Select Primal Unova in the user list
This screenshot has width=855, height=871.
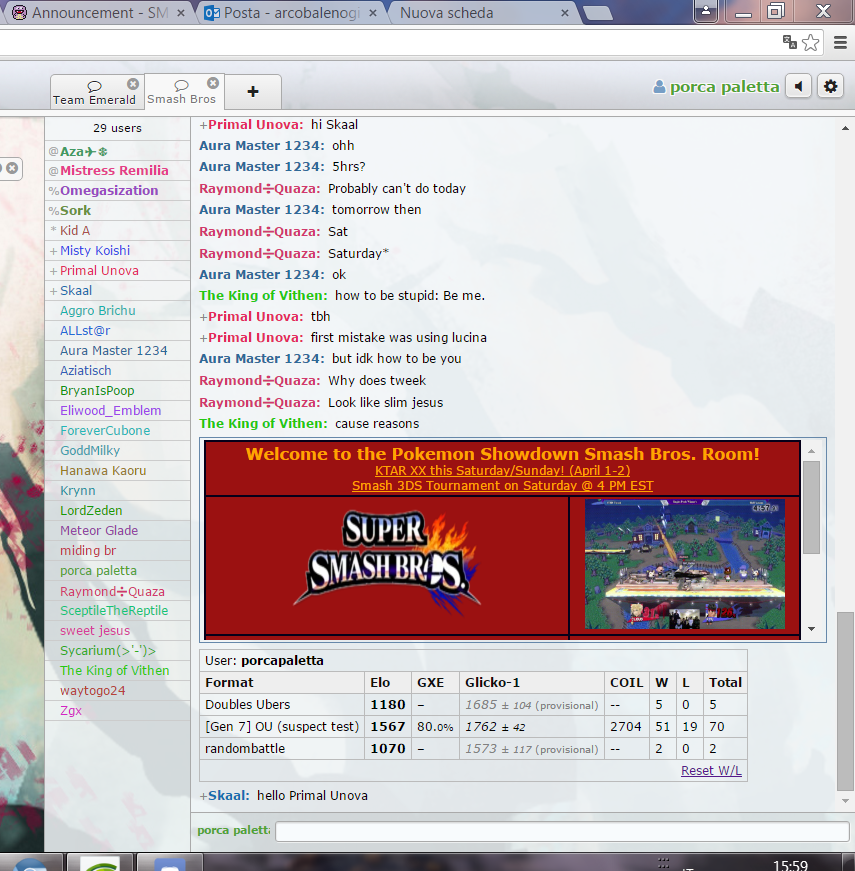(x=117, y=271)
